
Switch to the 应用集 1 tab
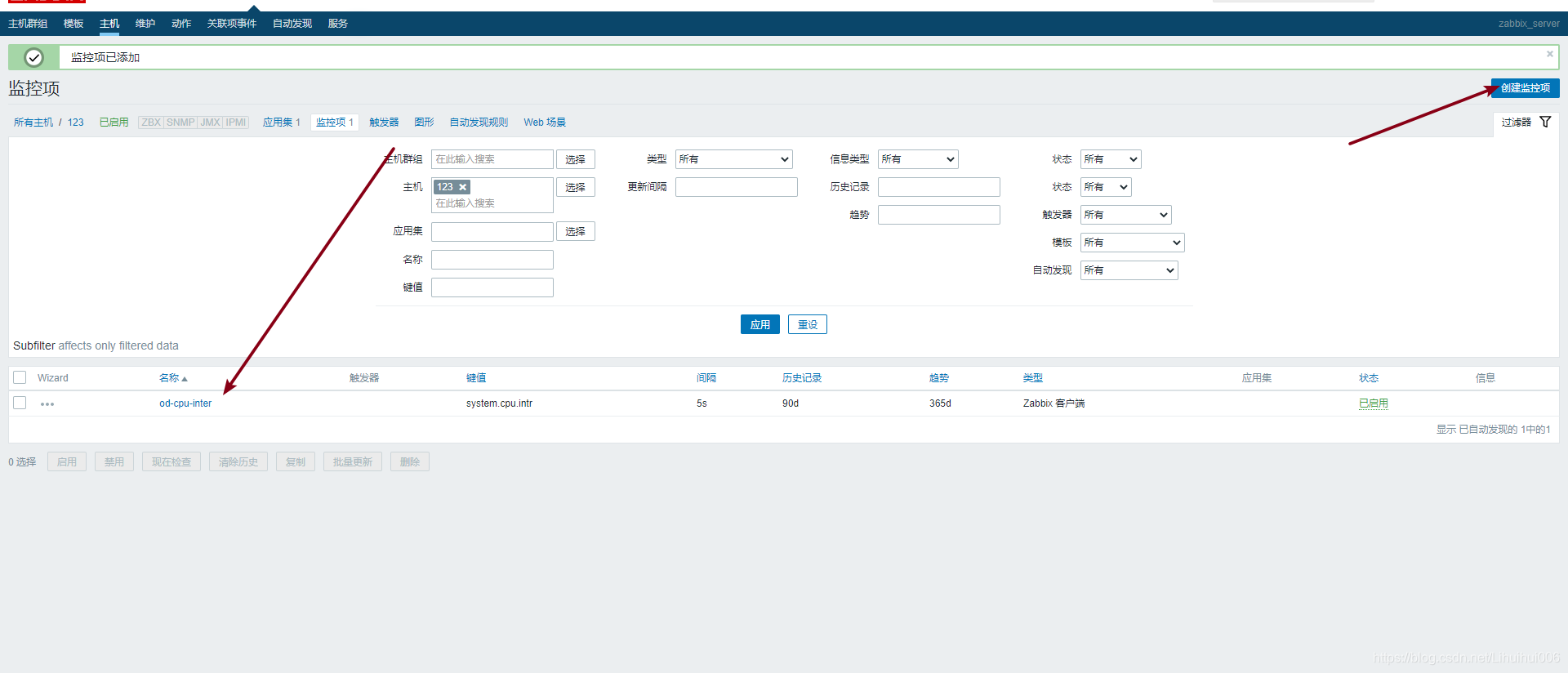(x=282, y=123)
